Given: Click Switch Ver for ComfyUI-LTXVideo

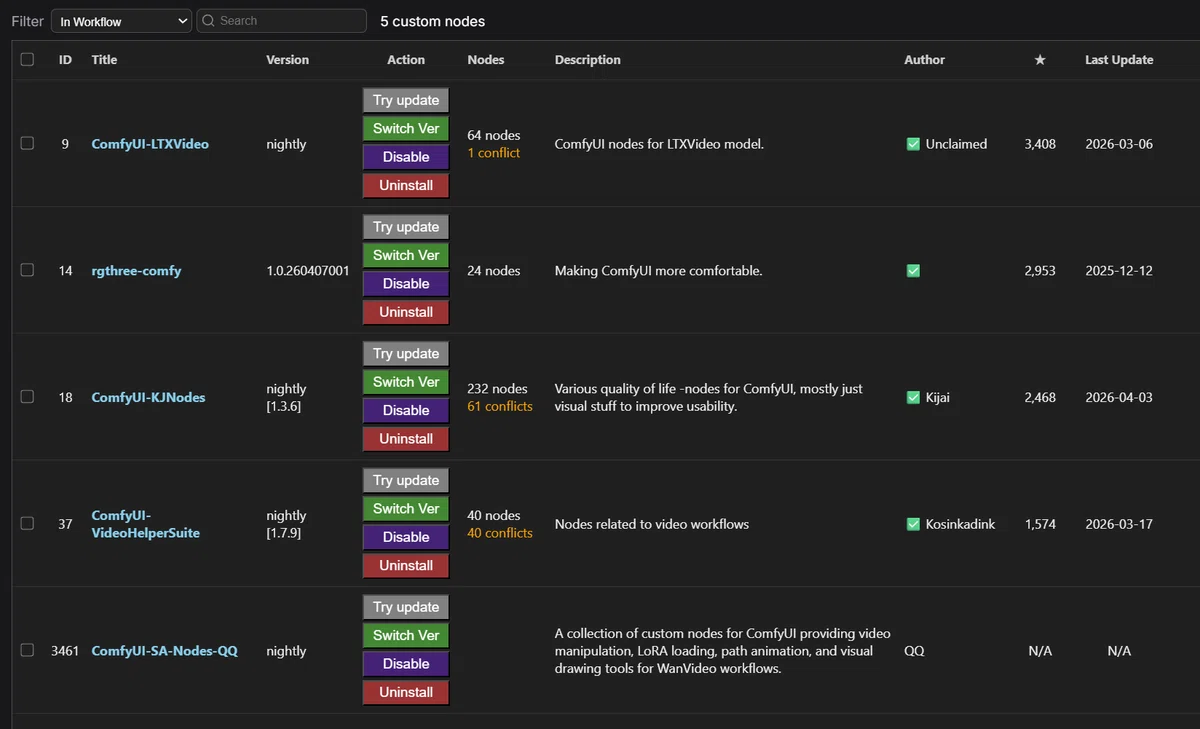Looking at the screenshot, I should [406, 128].
